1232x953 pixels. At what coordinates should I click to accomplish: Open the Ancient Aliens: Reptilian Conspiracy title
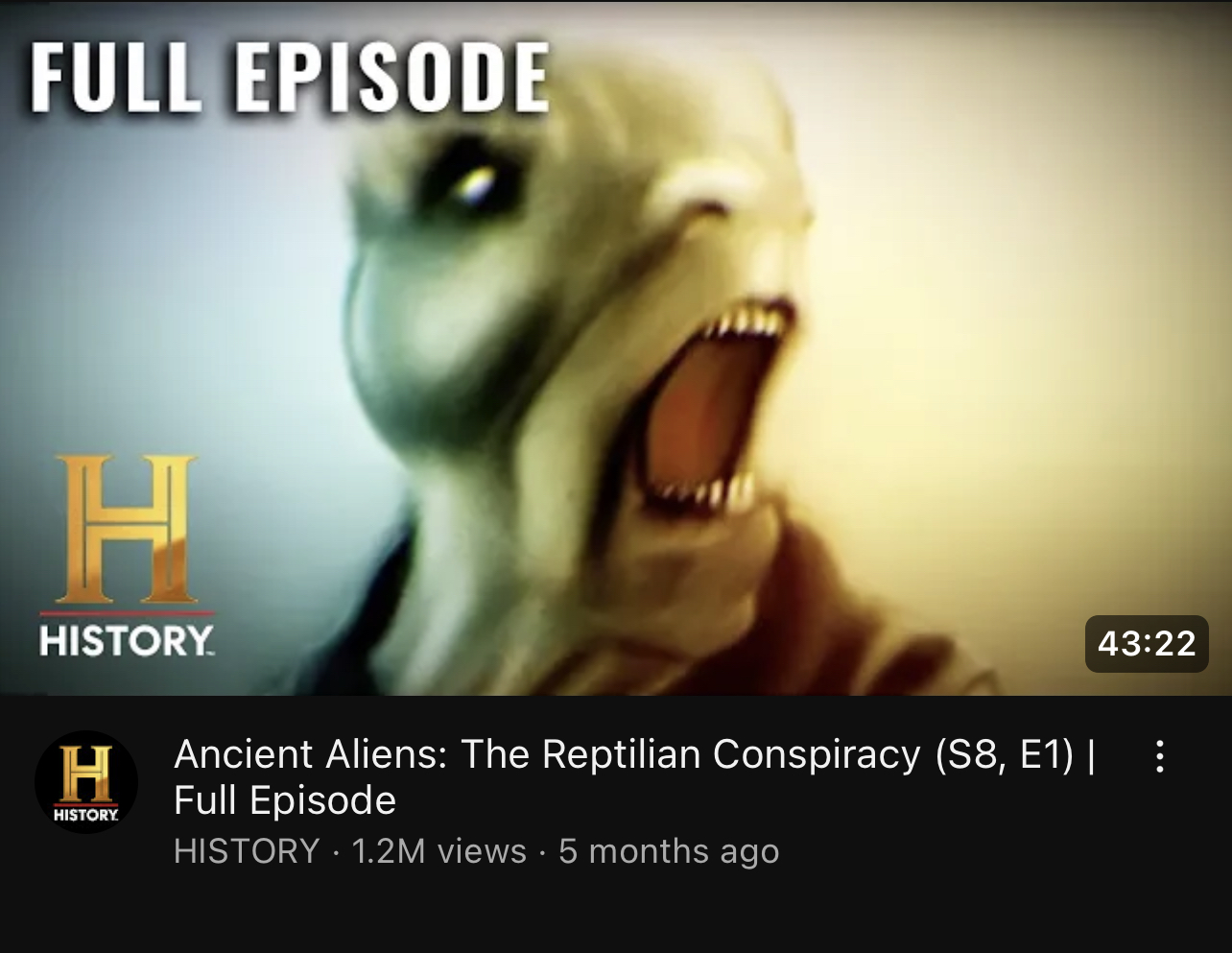tap(634, 776)
